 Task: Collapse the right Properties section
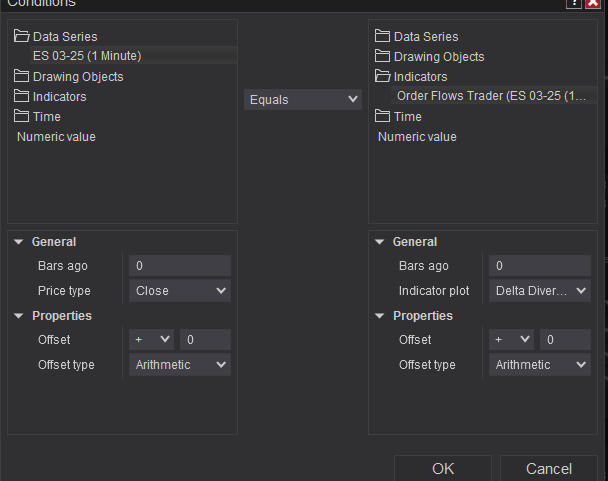click(x=380, y=316)
